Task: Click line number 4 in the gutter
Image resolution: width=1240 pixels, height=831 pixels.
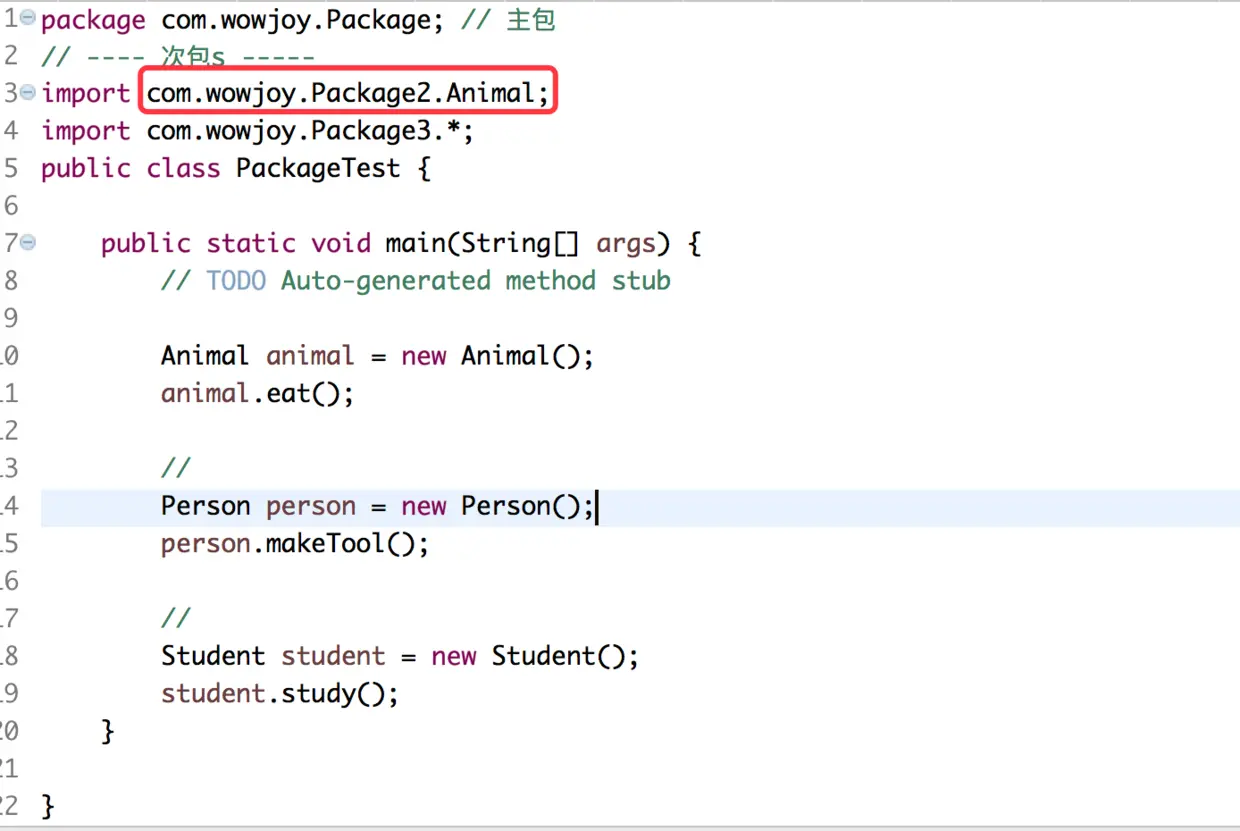Action: click(10, 131)
